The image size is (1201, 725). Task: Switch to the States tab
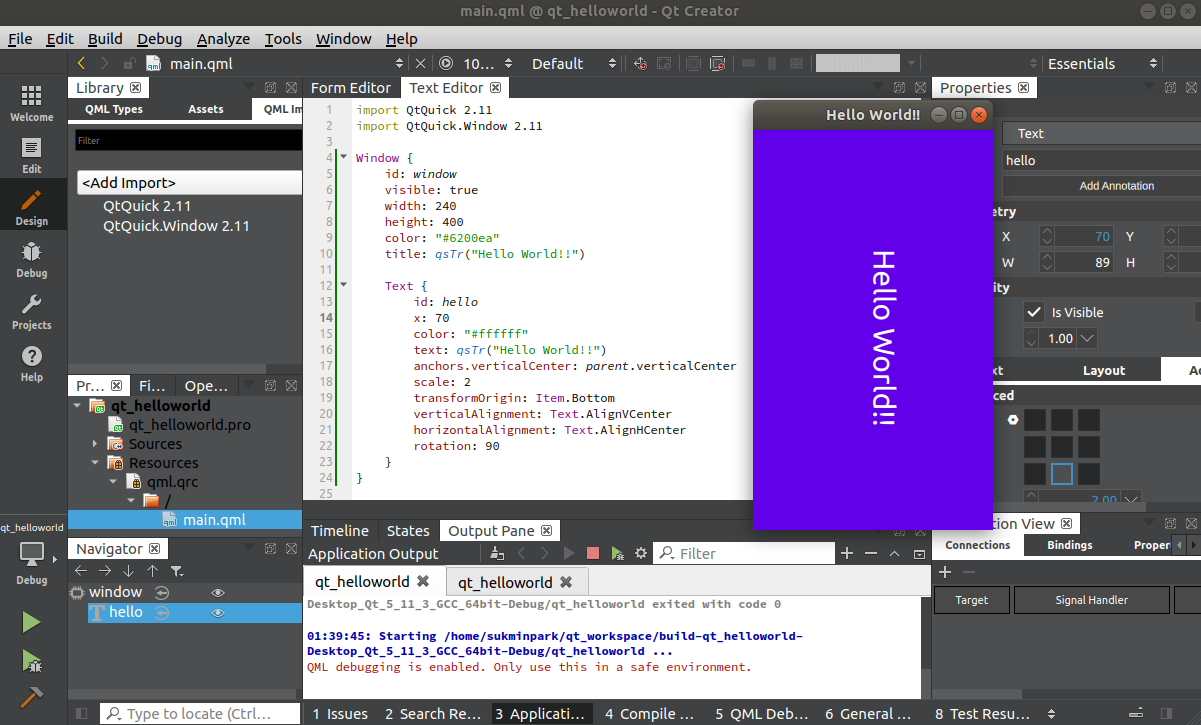pos(408,531)
